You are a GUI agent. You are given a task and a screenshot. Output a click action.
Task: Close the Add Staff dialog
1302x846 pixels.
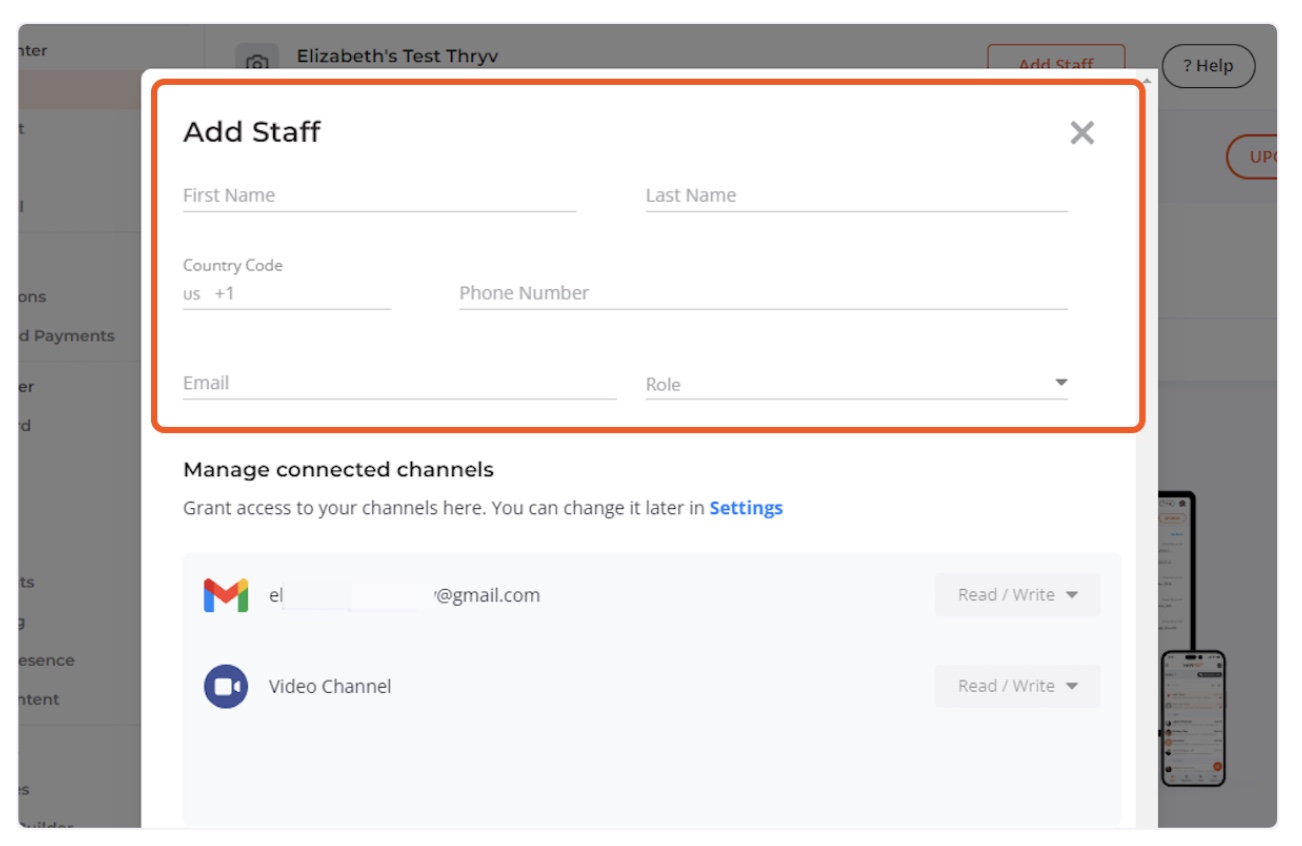(x=1082, y=133)
